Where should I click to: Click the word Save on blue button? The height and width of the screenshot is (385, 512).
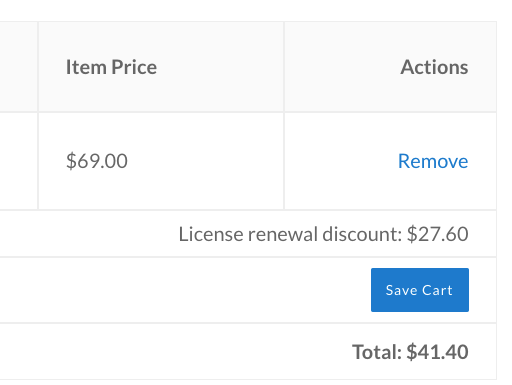click(x=401, y=290)
